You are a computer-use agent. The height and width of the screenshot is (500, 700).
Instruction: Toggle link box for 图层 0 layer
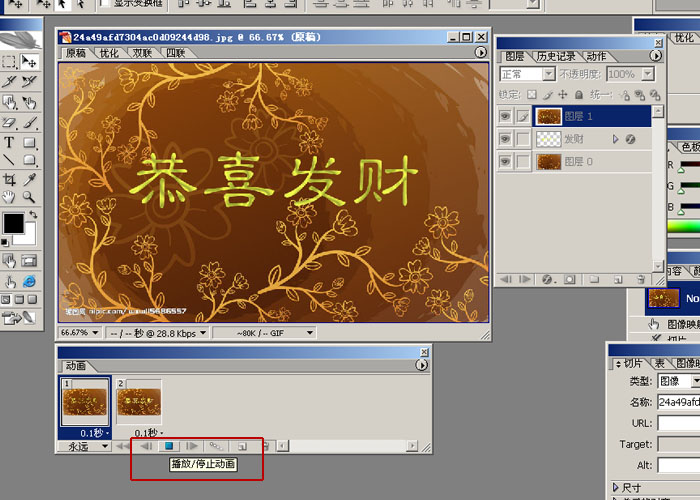(x=523, y=161)
